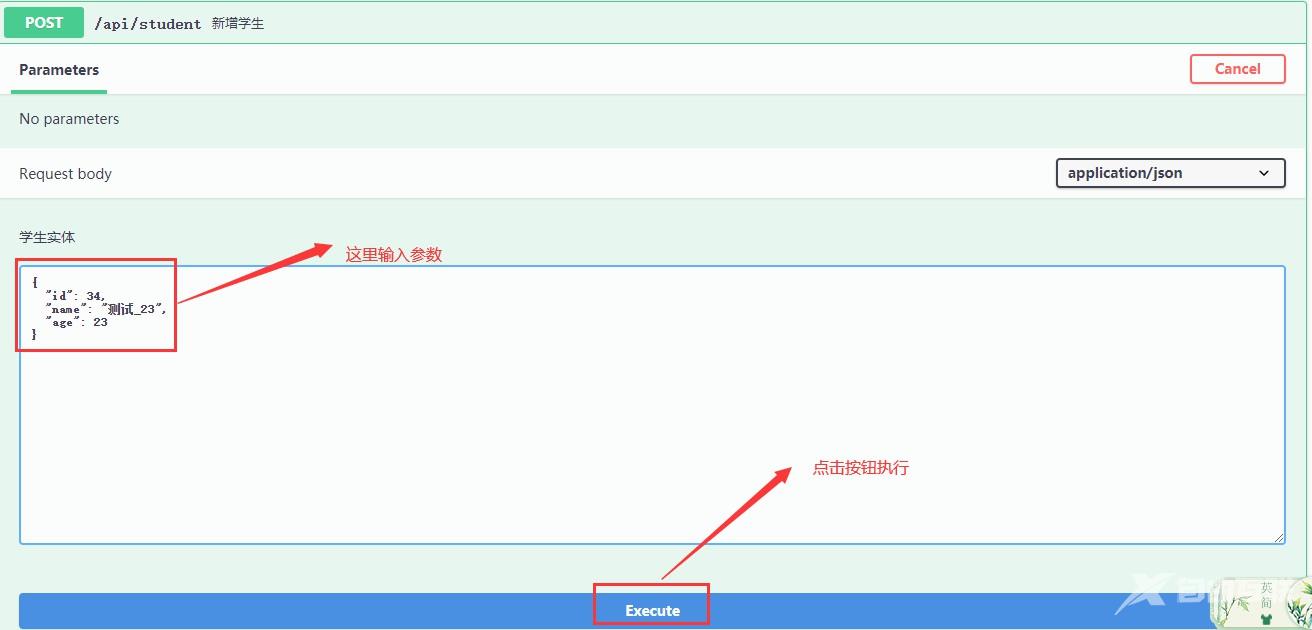Open the application/json content type dropdown

pos(1170,173)
